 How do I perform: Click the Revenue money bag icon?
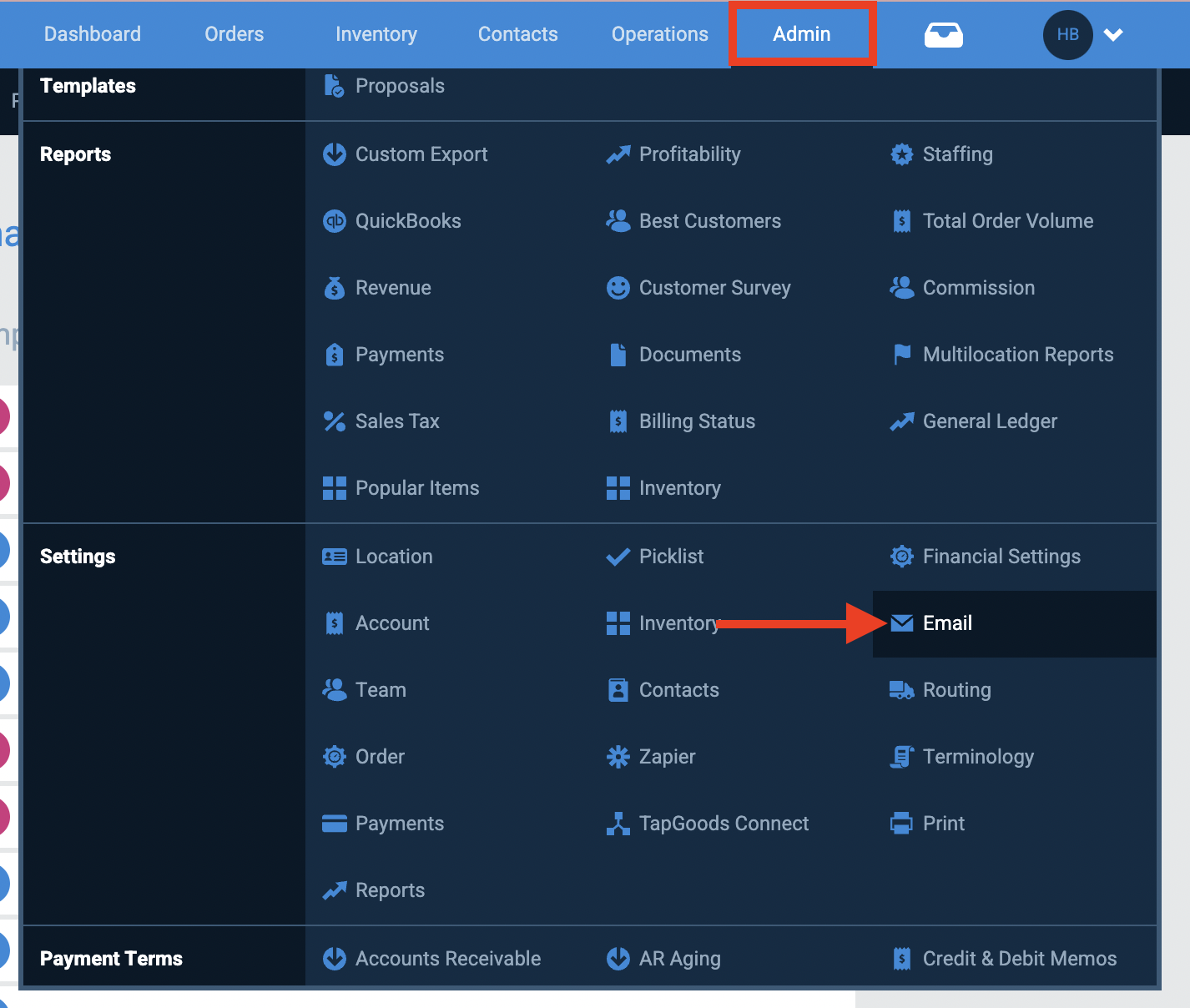coord(335,288)
